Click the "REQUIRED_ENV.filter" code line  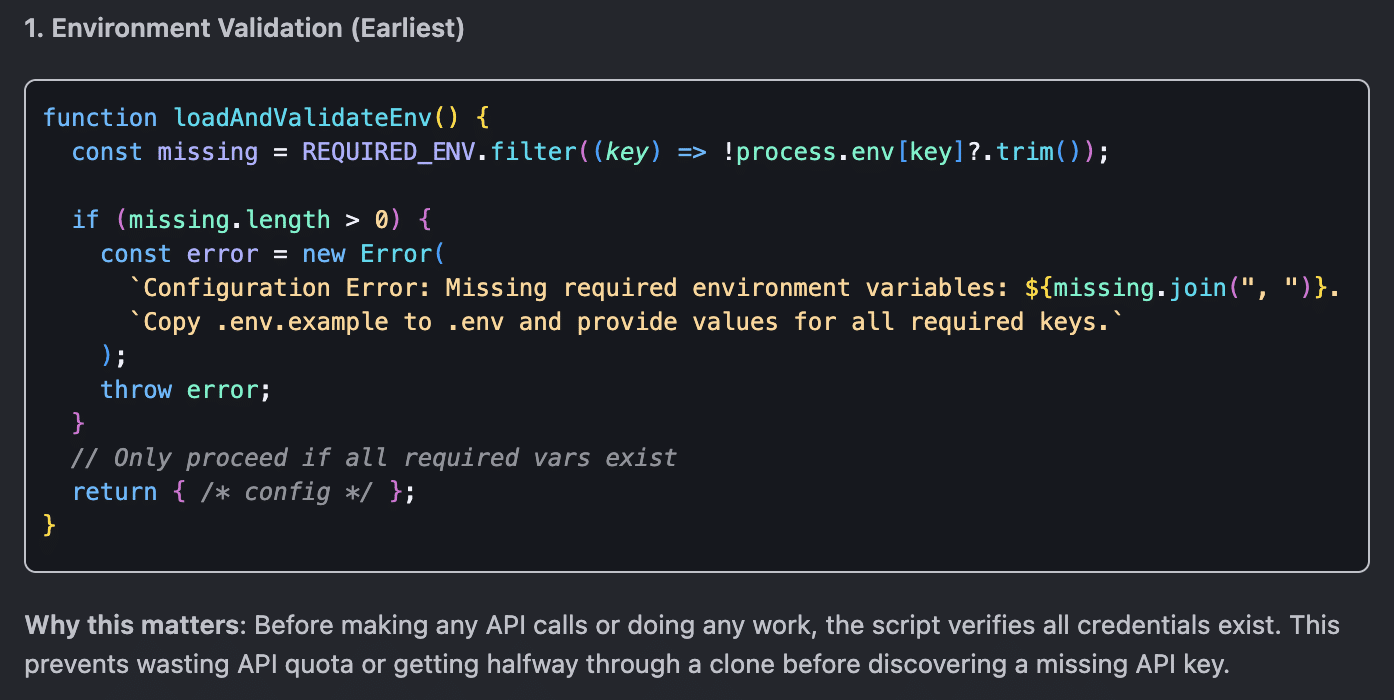coord(591,152)
